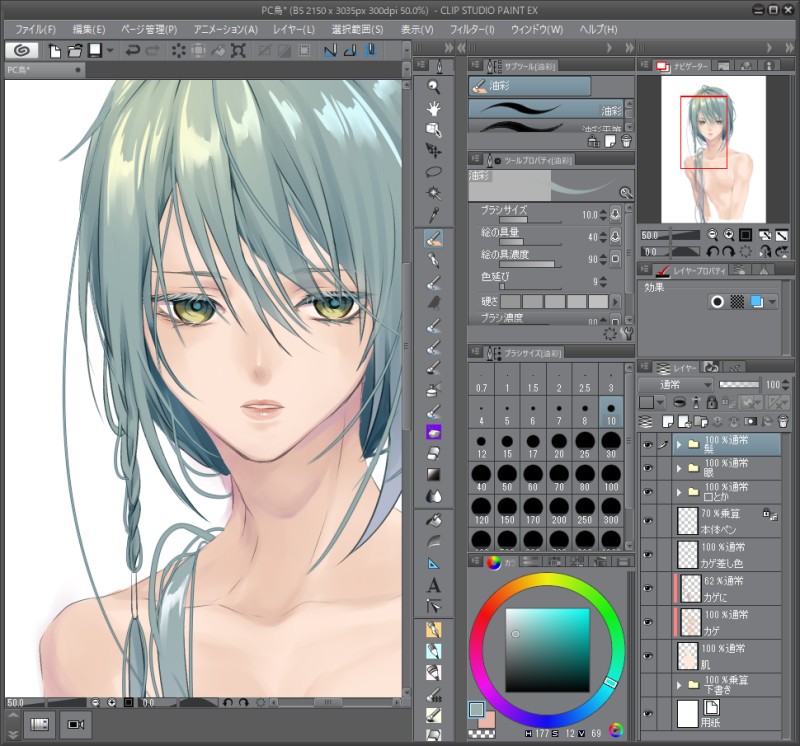Open layer color dropdown in Layer Property

coord(772,302)
